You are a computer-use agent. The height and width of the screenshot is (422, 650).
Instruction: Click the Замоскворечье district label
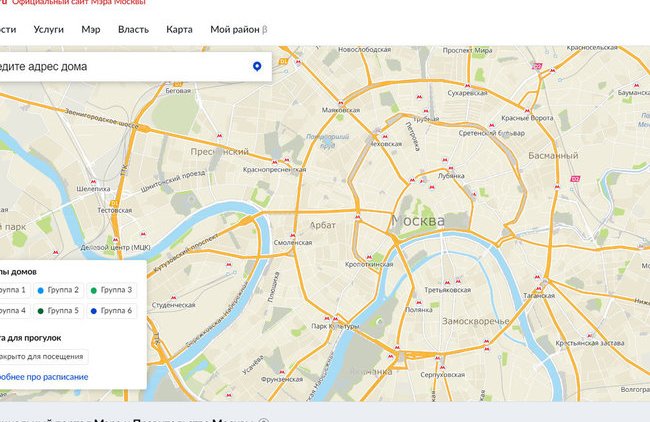[475, 321]
